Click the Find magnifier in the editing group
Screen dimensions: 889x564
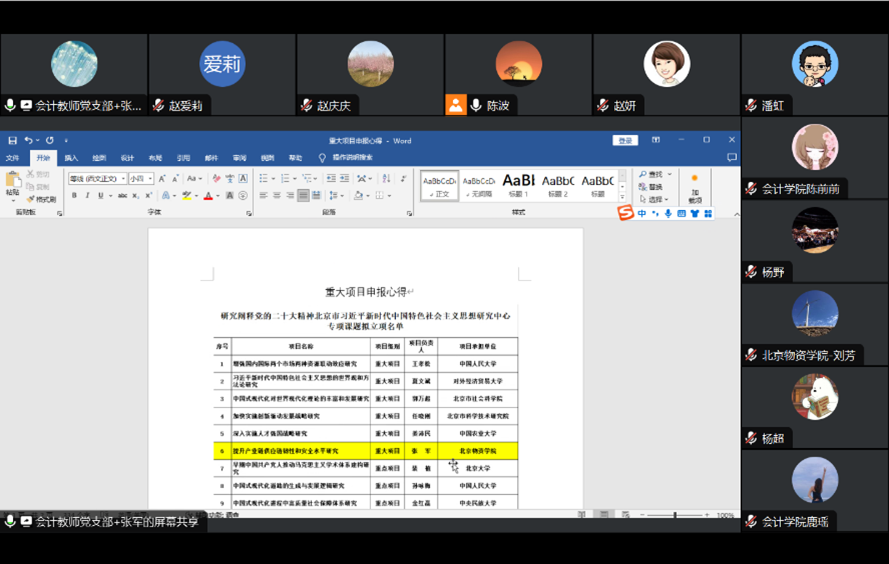pyautogui.click(x=645, y=175)
